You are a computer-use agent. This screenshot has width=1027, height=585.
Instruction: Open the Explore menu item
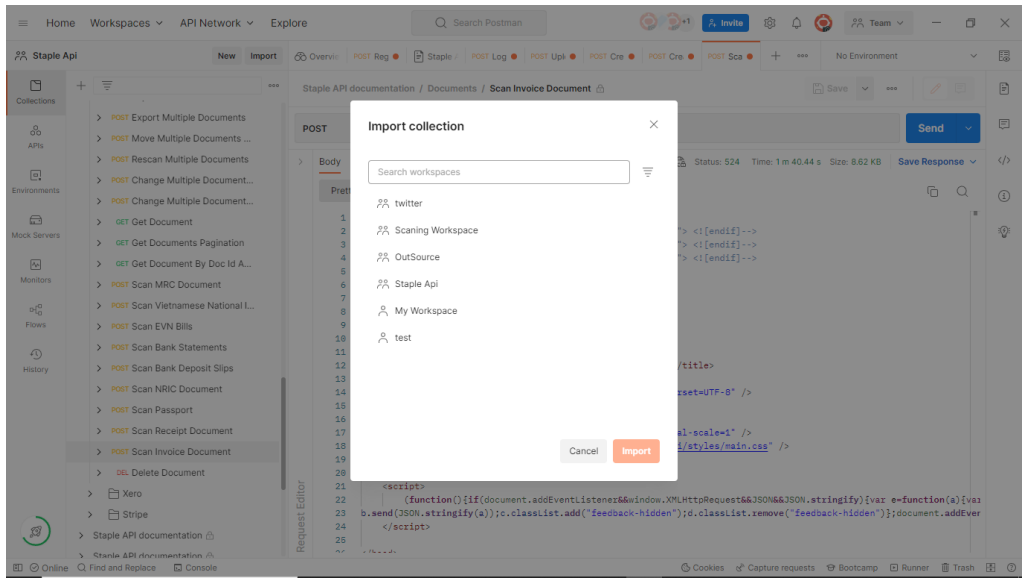(289, 23)
